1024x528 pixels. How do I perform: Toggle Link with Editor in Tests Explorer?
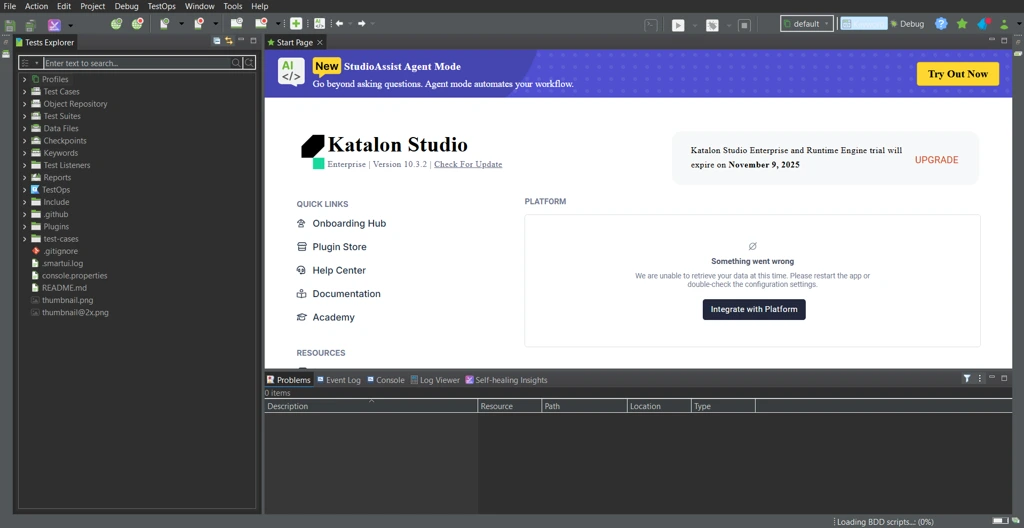[x=229, y=41]
